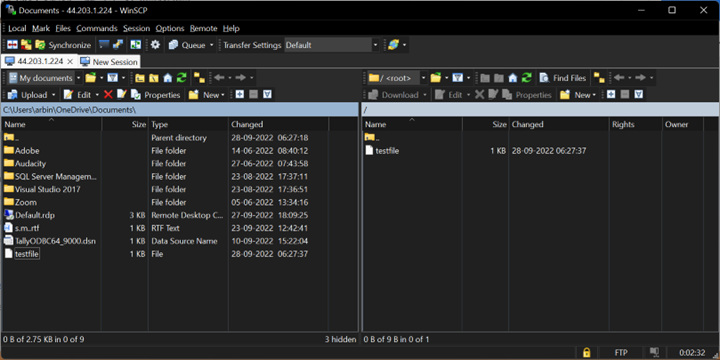Select the Adobe folder in local panel
The image size is (720, 360).
point(22,151)
